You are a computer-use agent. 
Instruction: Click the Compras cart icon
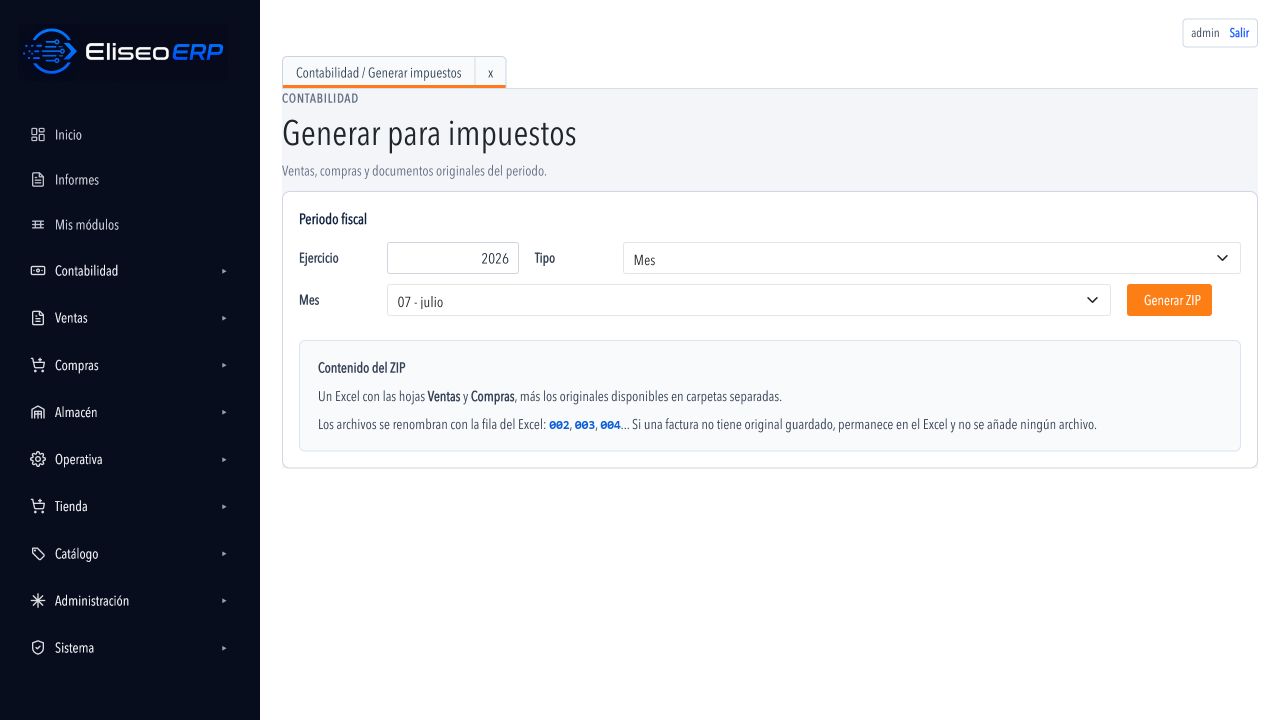click(38, 365)
